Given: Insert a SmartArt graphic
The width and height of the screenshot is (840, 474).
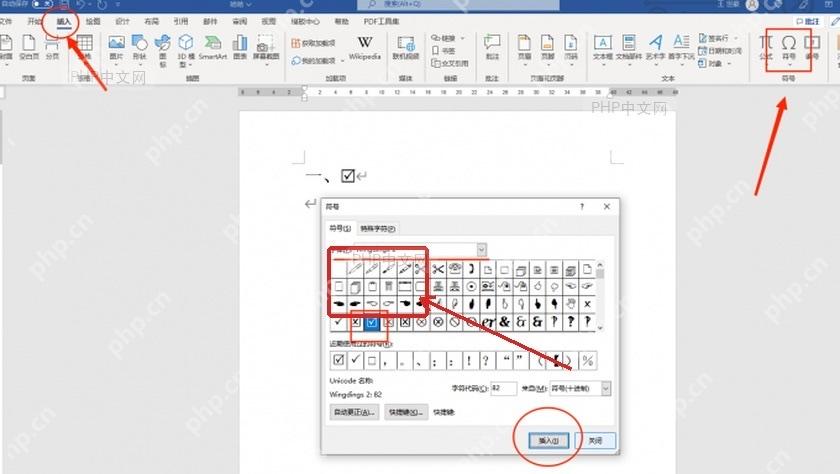Looking at the screenshot, I should point(213,47).
